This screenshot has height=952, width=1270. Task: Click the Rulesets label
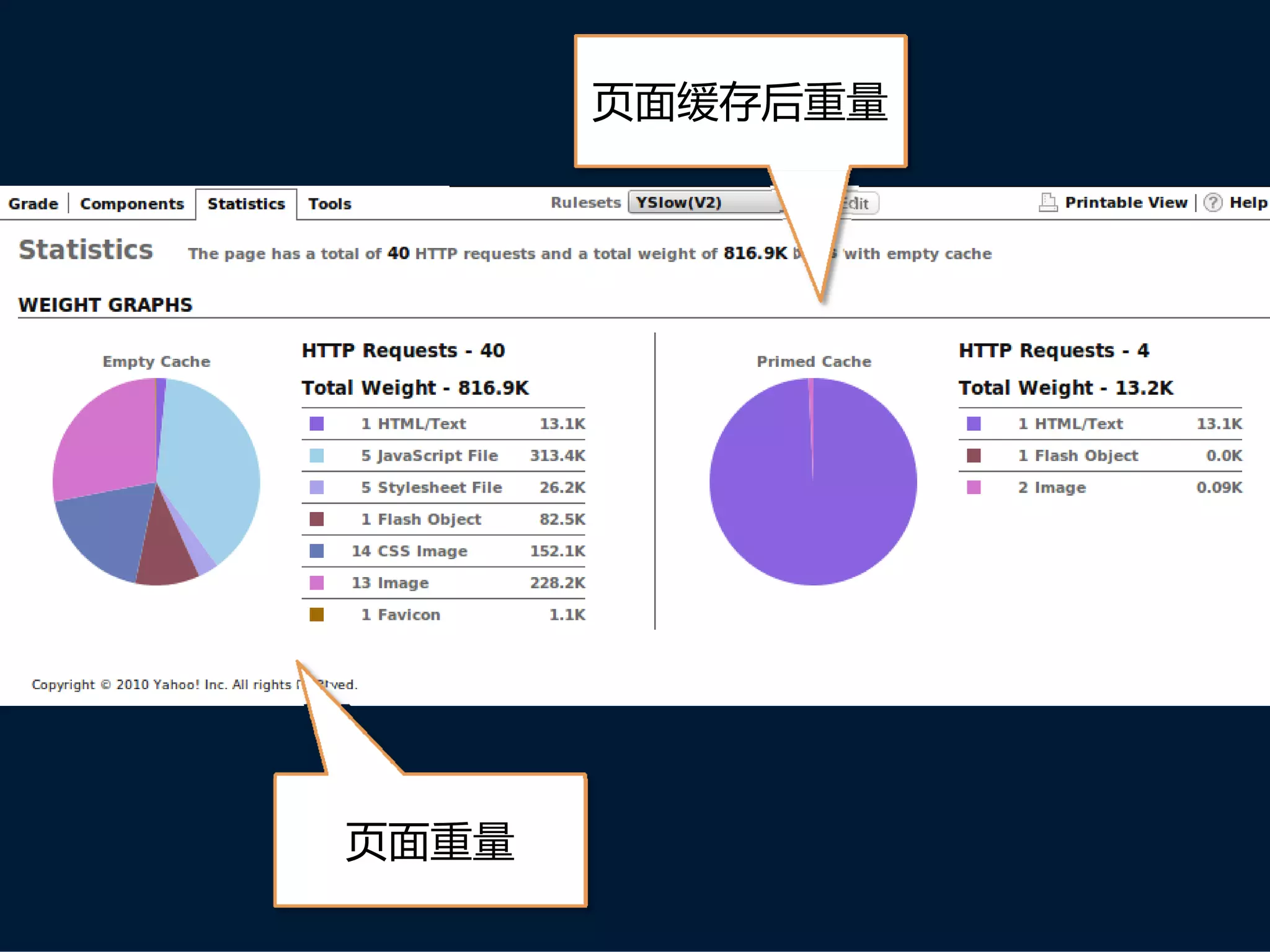[585, 203]
